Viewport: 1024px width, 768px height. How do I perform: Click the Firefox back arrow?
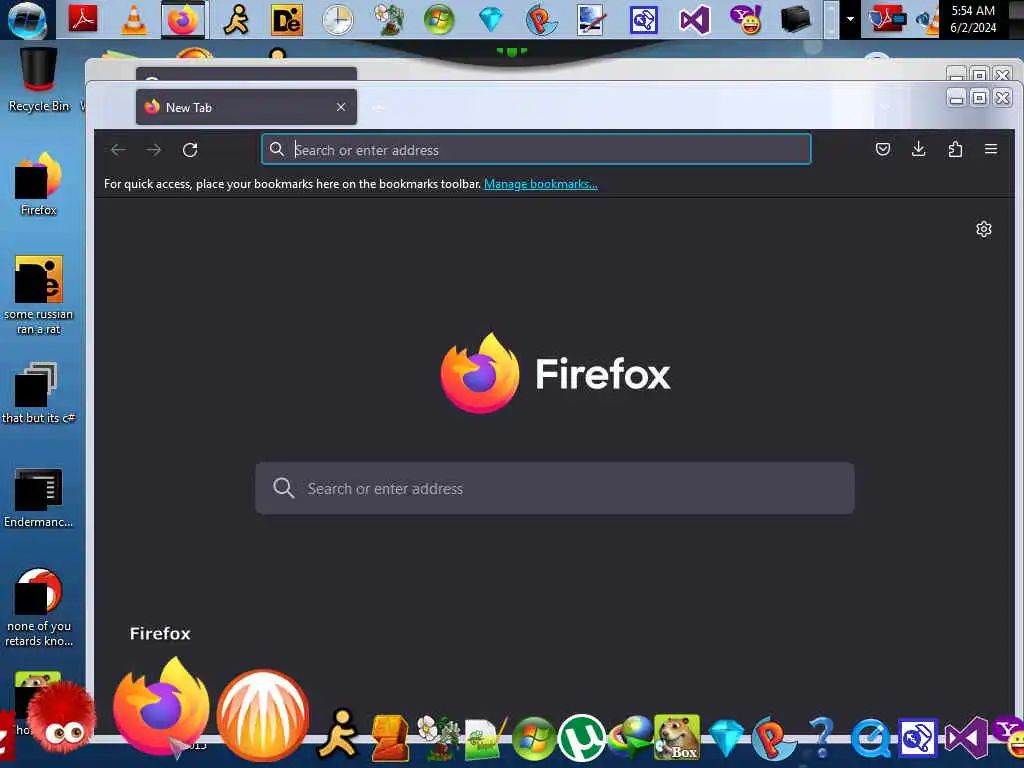pyautogui.click(x=118, y=150)
